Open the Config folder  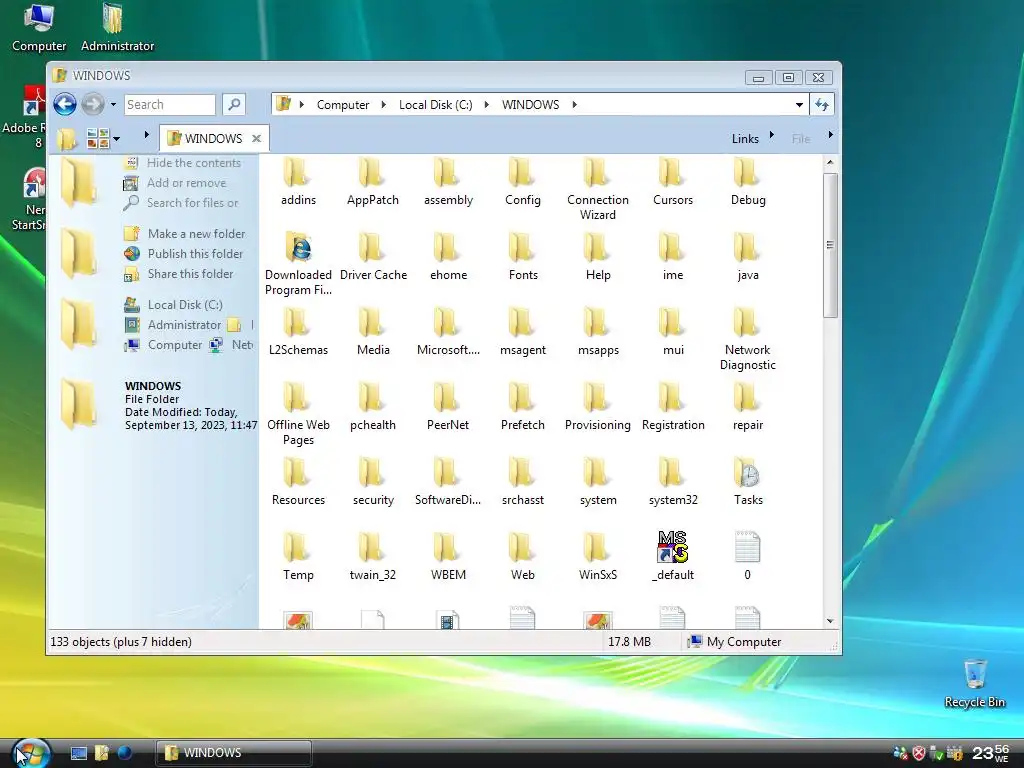pyautogui.click(x=522, y=182)
